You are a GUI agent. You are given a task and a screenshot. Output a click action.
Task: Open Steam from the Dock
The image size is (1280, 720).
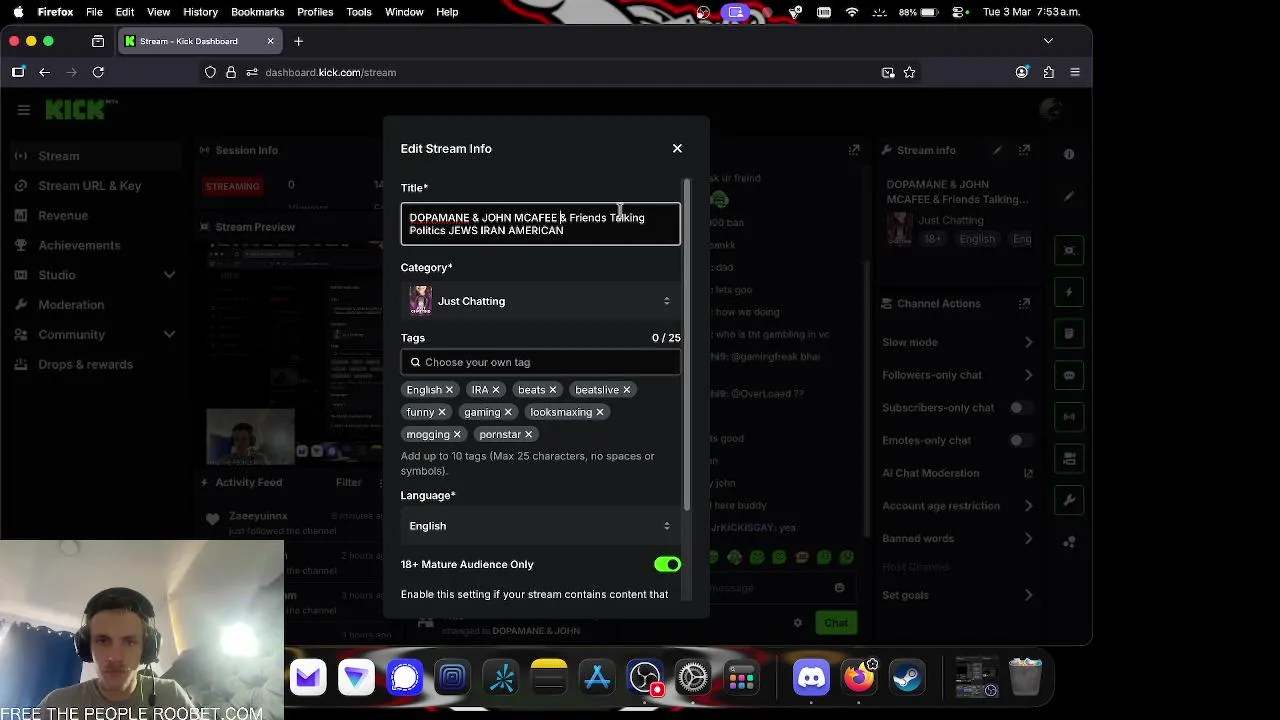(908, 678)
